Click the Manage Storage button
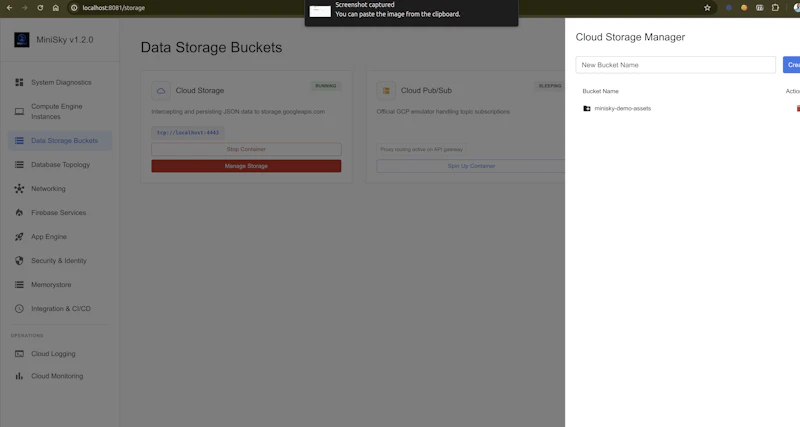 246,166
